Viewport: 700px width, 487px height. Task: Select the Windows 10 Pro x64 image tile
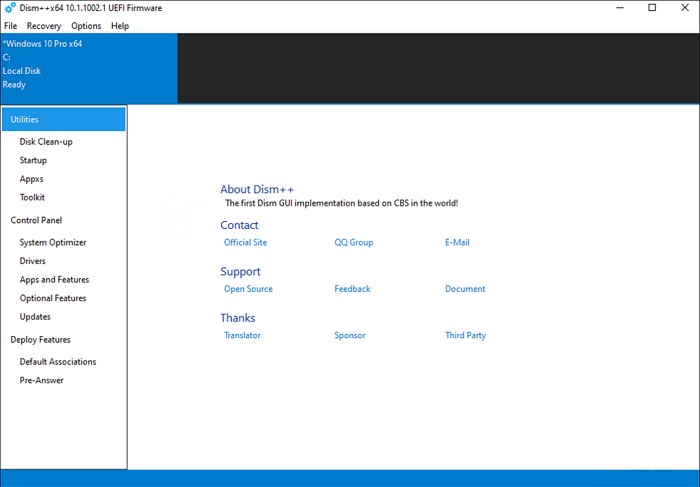pyautogui.click(x=88, y=68)
